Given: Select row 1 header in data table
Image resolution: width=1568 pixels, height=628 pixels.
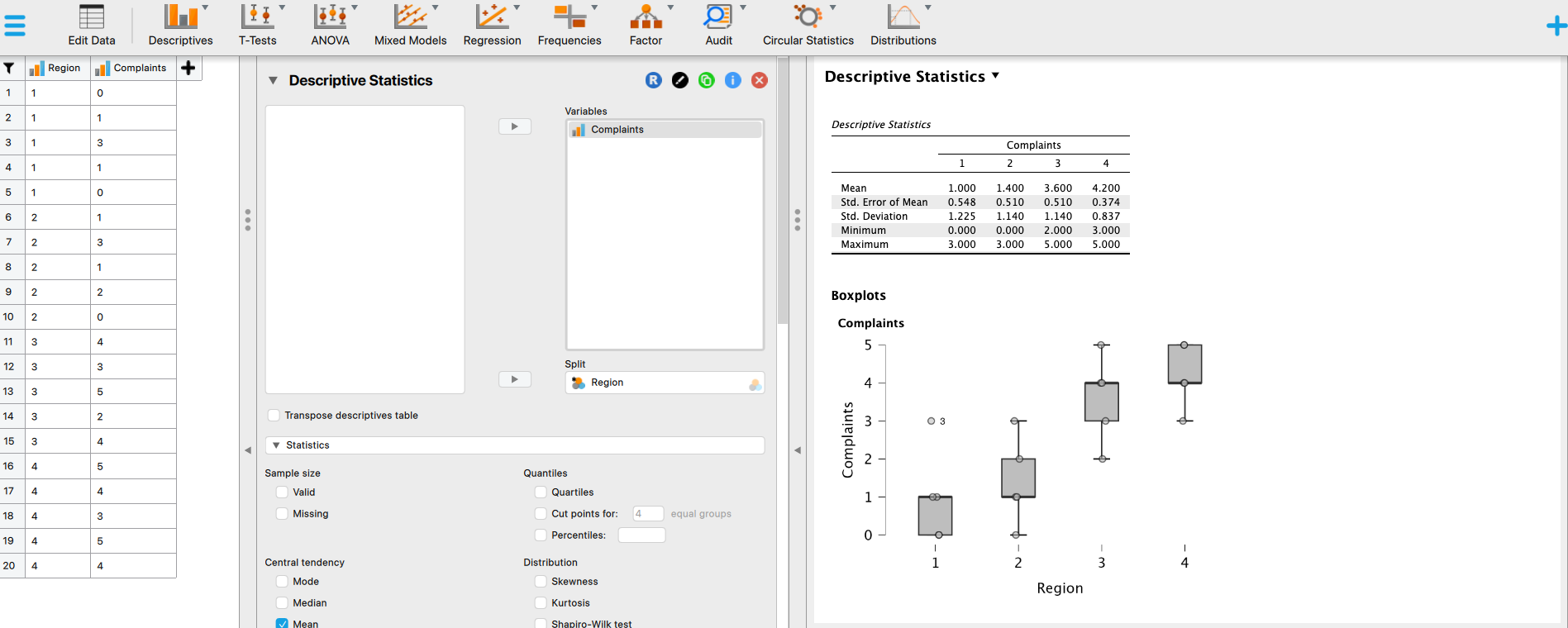Looking at the screenshot, I should (12, 93).
